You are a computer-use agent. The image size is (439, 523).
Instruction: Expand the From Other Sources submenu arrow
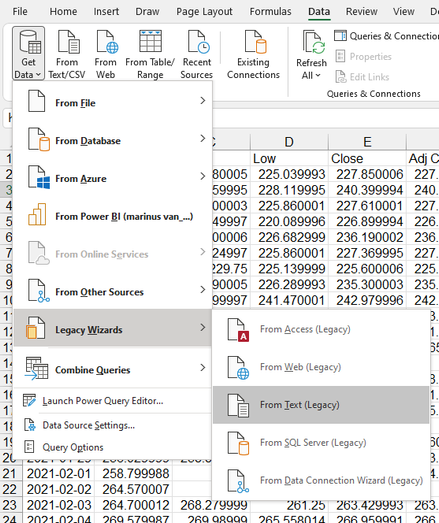[x=202, y=290]
